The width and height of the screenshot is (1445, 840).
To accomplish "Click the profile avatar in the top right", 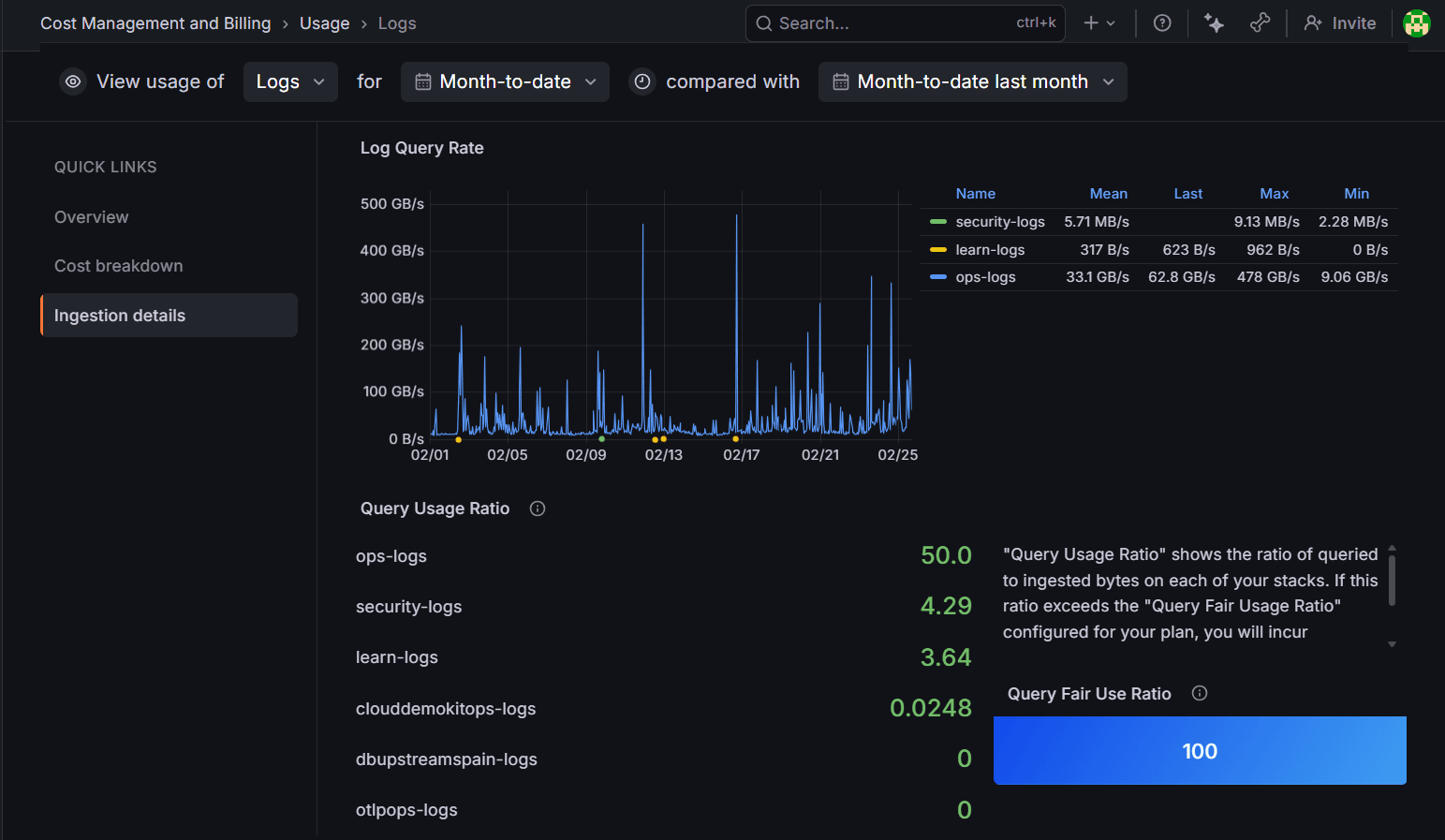I will [1417, 22].
